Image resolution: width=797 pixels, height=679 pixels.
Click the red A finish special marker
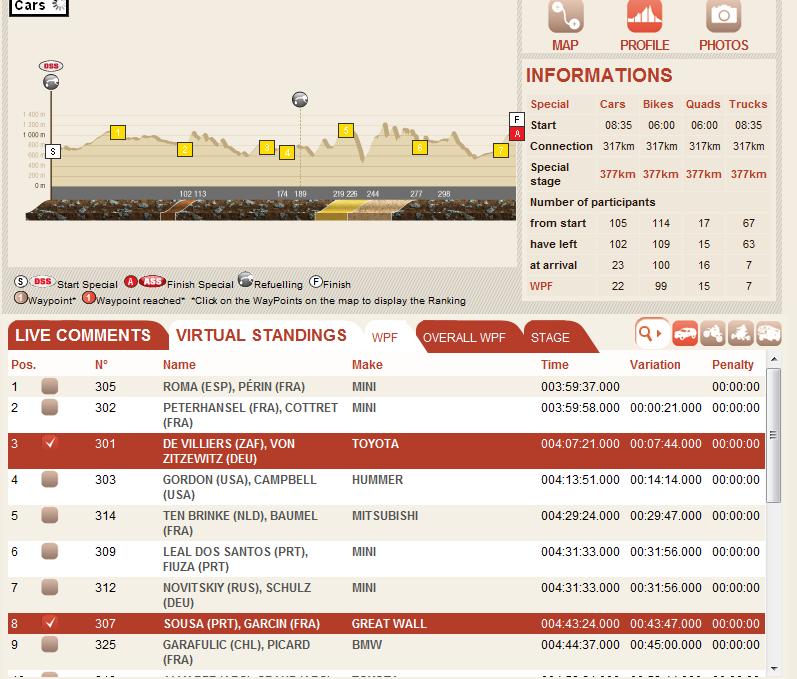coord(517,134)
